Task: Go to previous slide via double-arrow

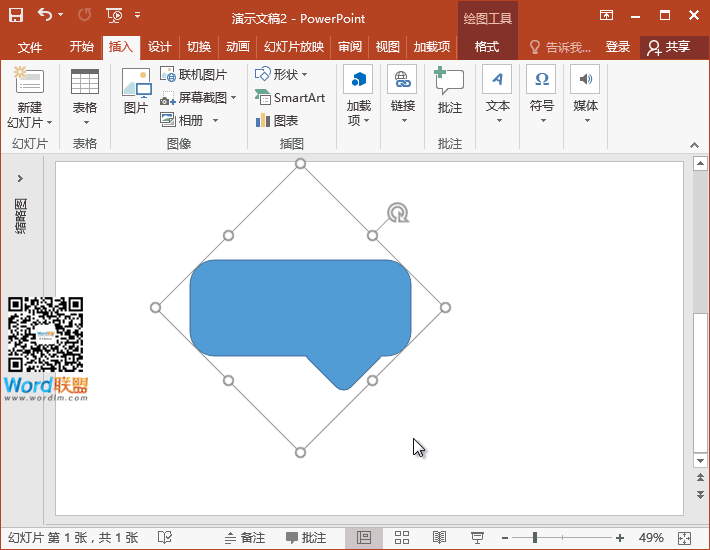Action: point(700,478)
